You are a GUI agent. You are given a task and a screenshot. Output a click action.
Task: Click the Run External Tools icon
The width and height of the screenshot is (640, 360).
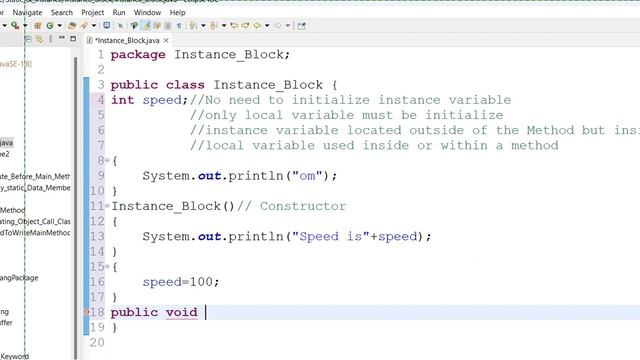15,25
